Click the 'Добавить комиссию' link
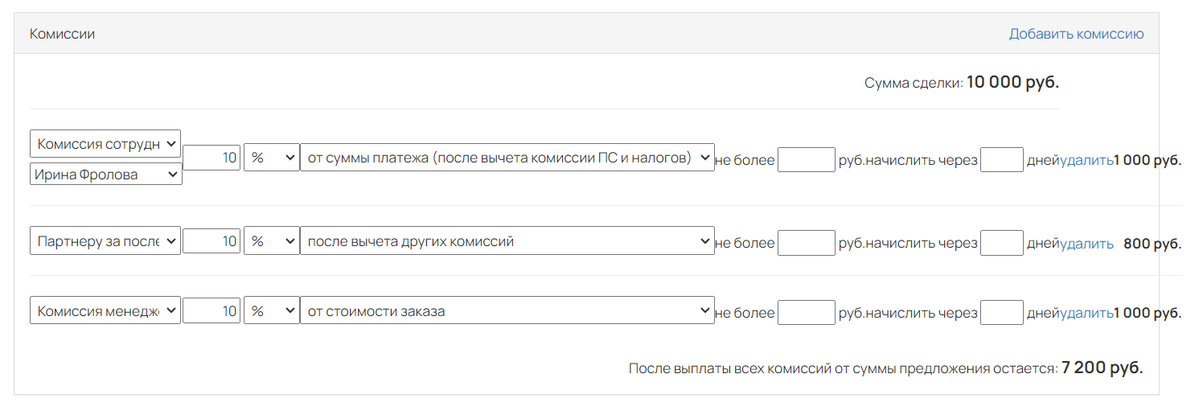This screenshot has height=415, width=1199. click(1076, 34)
